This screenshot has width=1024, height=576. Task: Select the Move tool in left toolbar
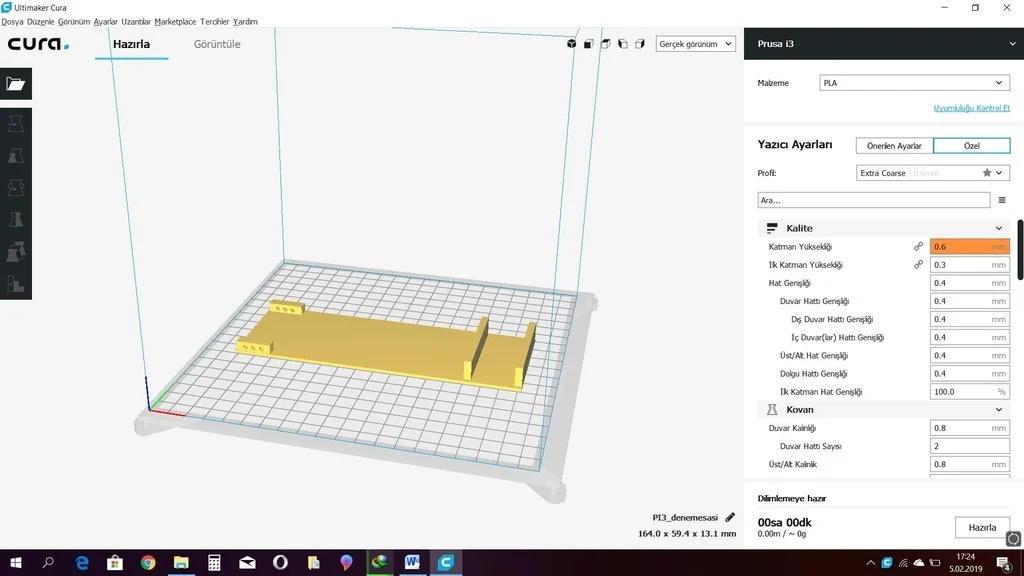click(x=16, y=124)
